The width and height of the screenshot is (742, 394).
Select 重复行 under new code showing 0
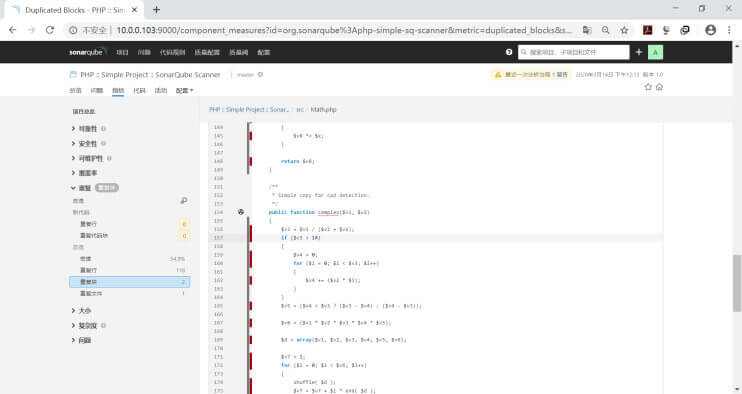tap(130, 224)
